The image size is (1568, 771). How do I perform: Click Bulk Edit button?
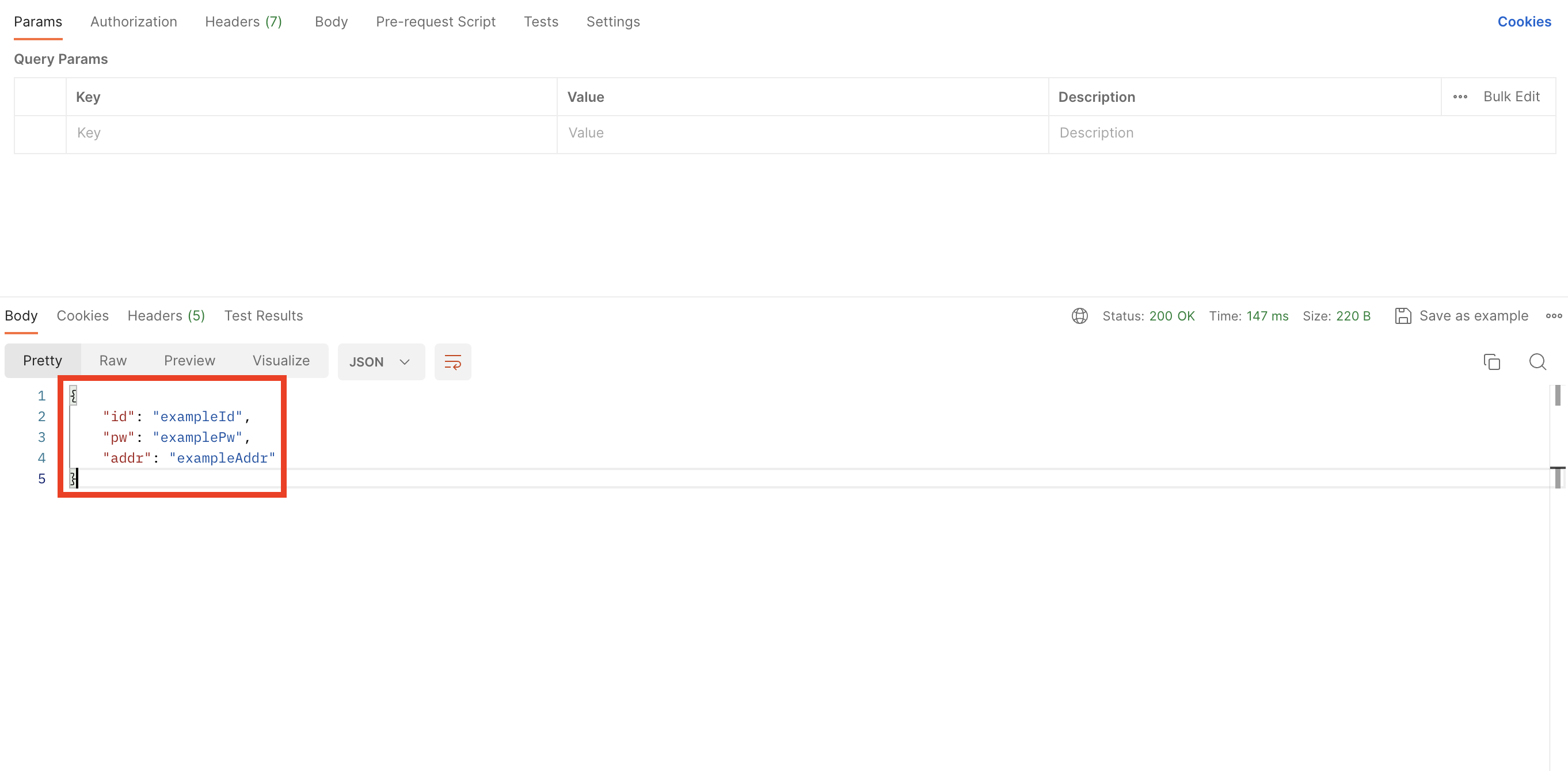(1511, 97)
